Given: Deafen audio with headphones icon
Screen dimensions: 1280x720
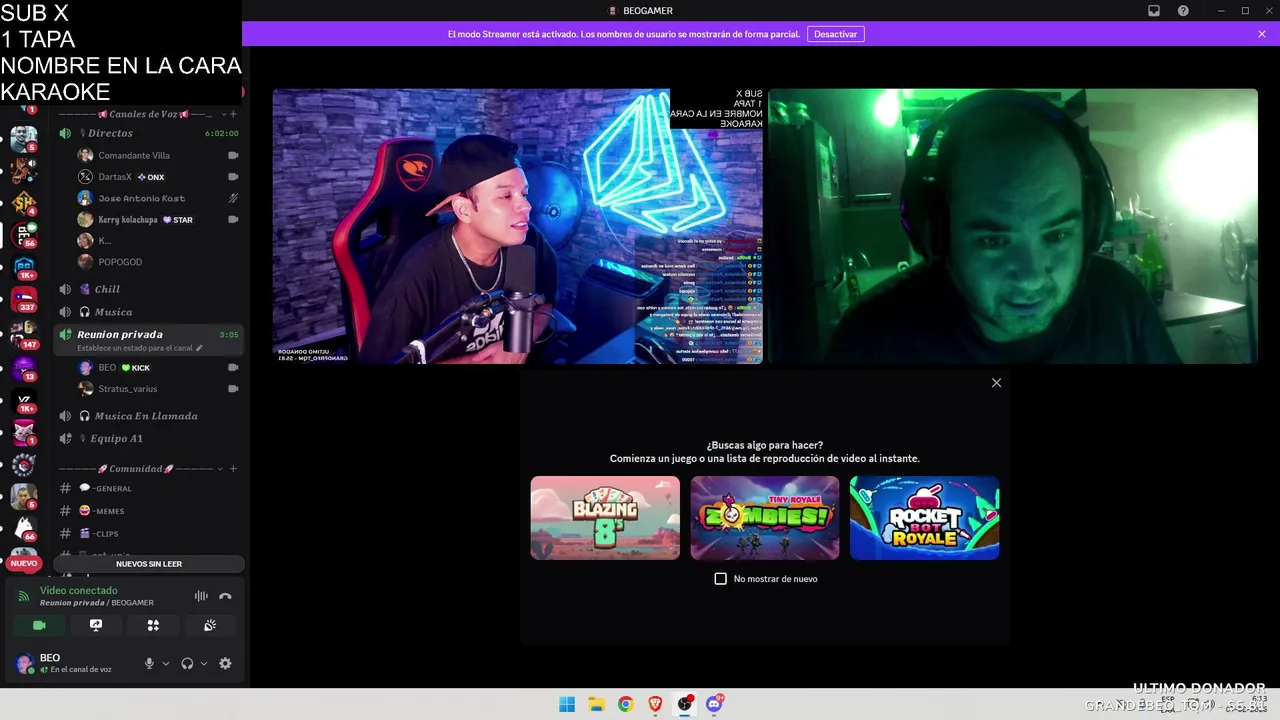Looking at the screenshot, I should pyautogui.click(x=187, y=663).
